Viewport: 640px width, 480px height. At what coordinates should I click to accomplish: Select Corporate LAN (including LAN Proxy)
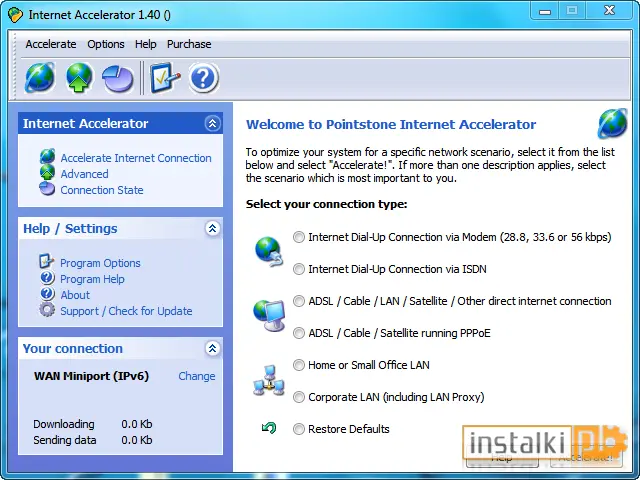(x=299, y=397)
